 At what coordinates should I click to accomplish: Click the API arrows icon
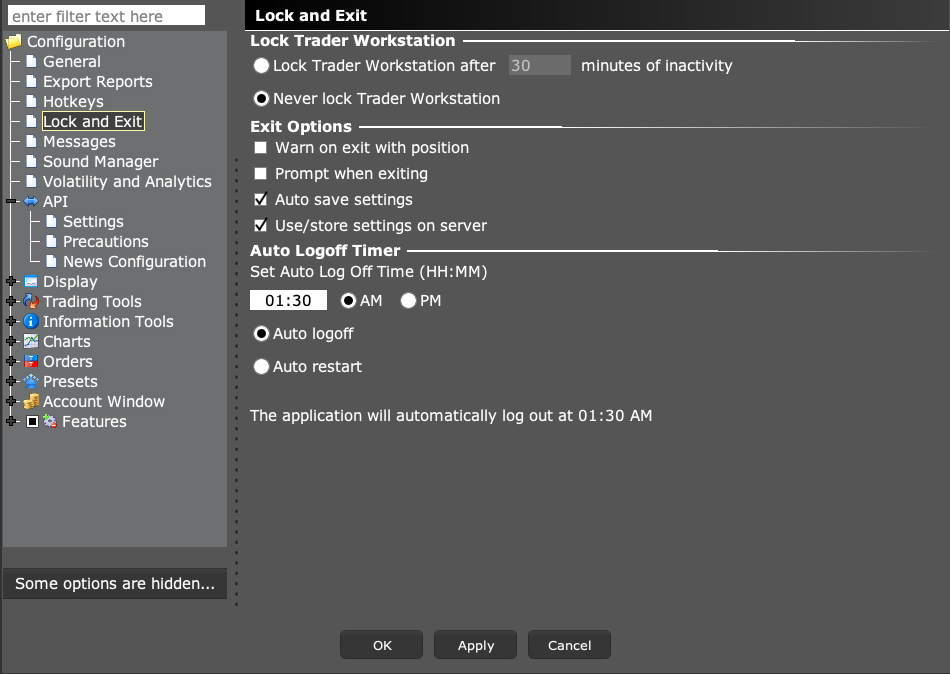click(31, 201)
